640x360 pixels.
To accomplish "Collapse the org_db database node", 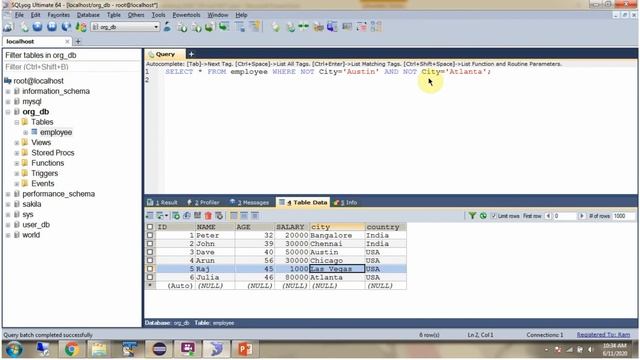I will [x=8, y=112].
